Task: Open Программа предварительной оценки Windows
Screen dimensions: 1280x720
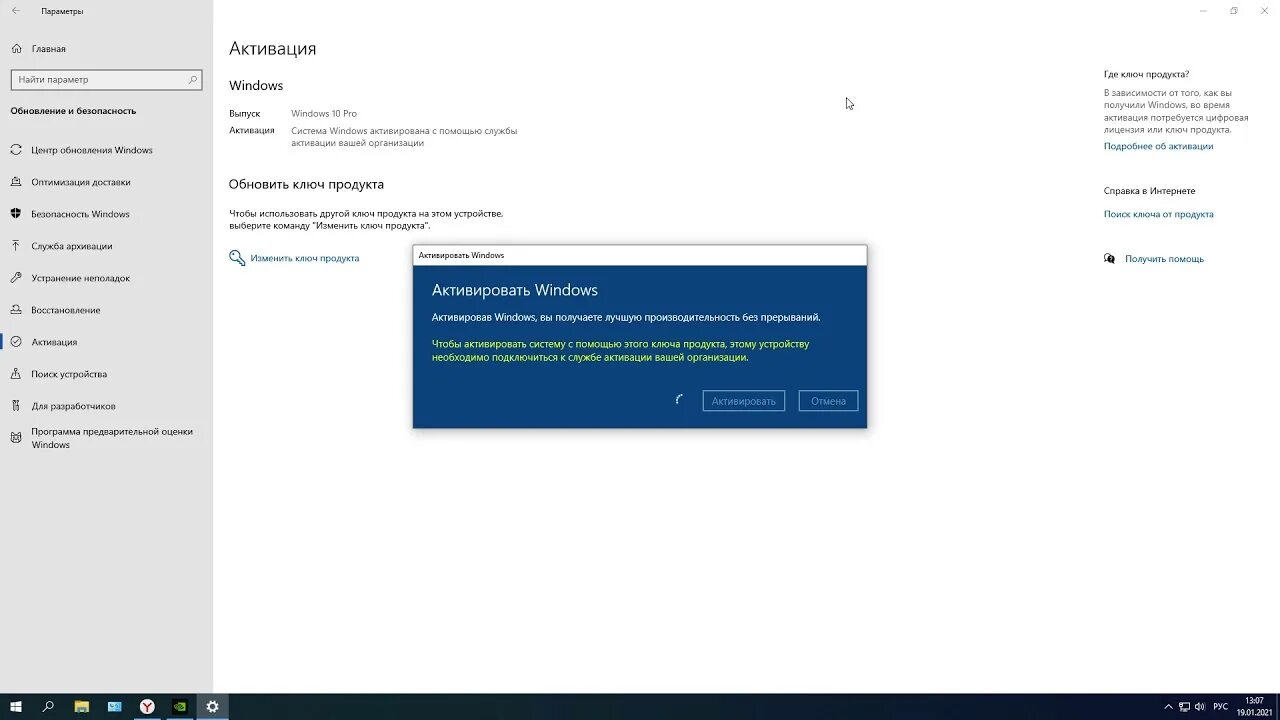Action: tap(112, 438)
